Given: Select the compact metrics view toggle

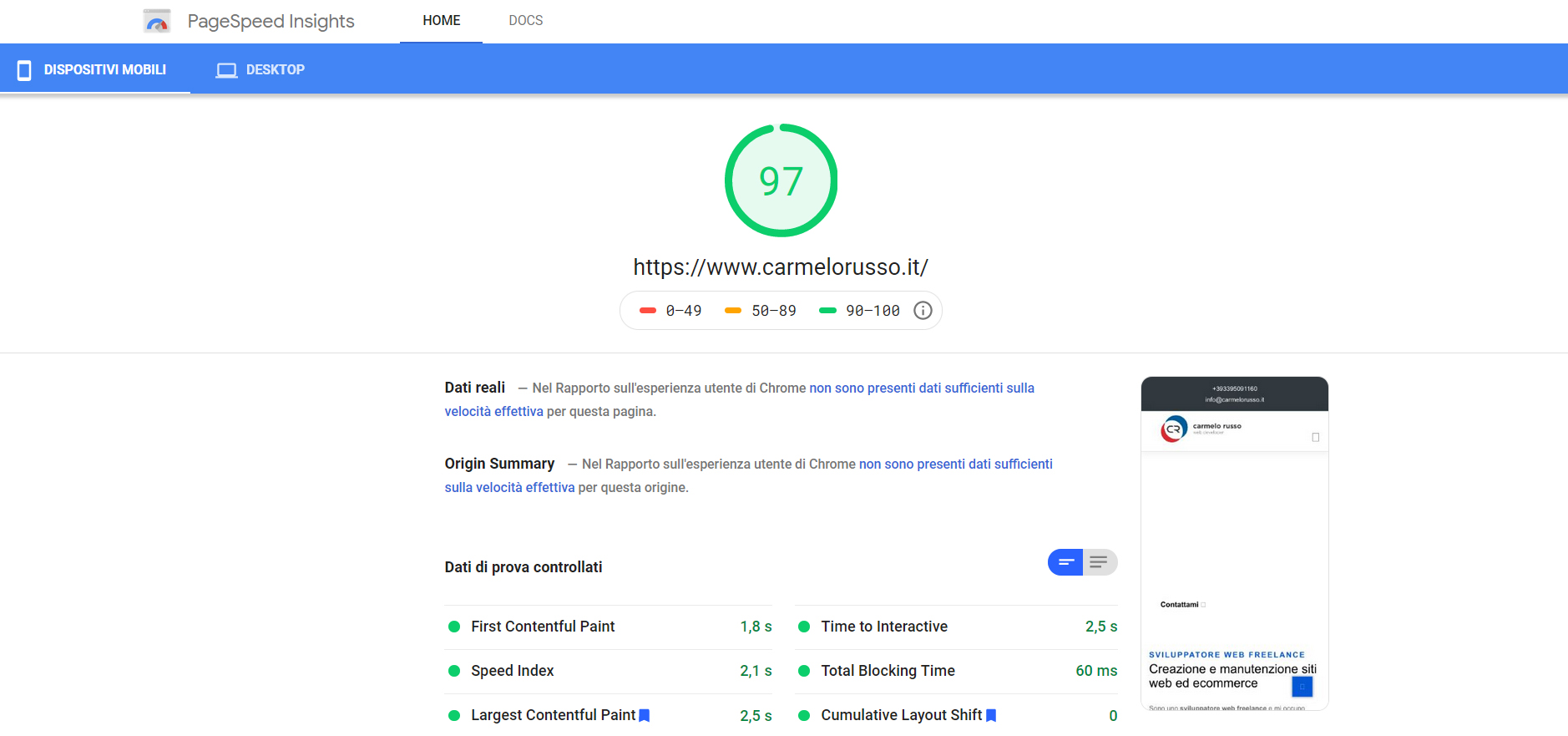Looking at the screenshot, I should [x=1065, y=562].
